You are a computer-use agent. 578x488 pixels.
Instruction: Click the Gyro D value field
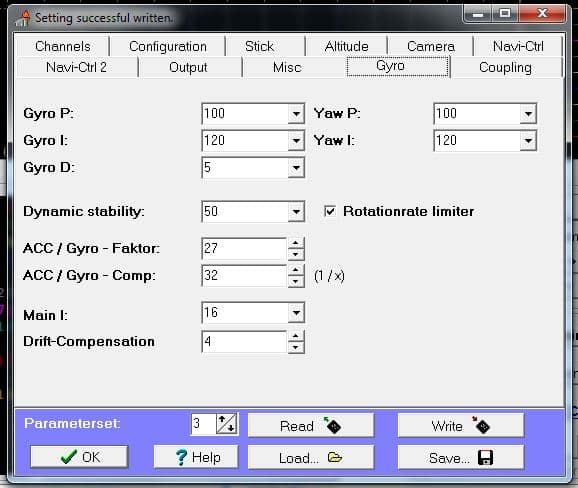click(245, 168)
